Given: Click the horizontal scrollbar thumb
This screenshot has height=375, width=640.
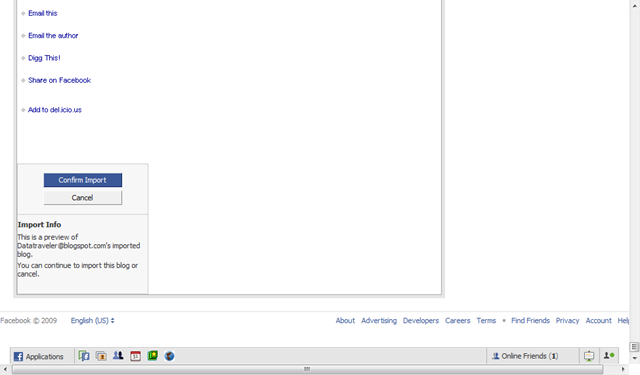Looking at the screenshot, I should point(307,369).
